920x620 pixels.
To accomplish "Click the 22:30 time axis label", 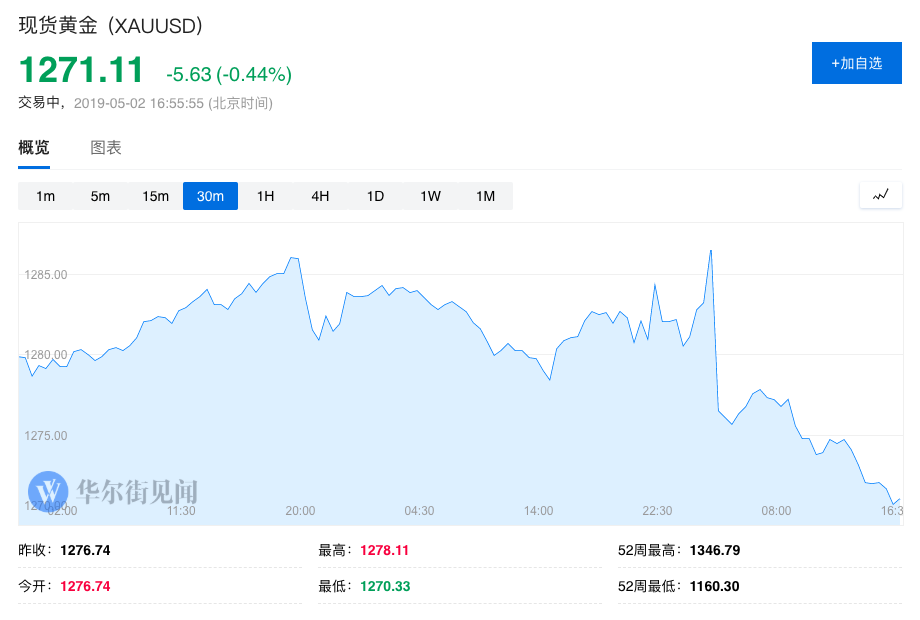I will tap(657, 511).
